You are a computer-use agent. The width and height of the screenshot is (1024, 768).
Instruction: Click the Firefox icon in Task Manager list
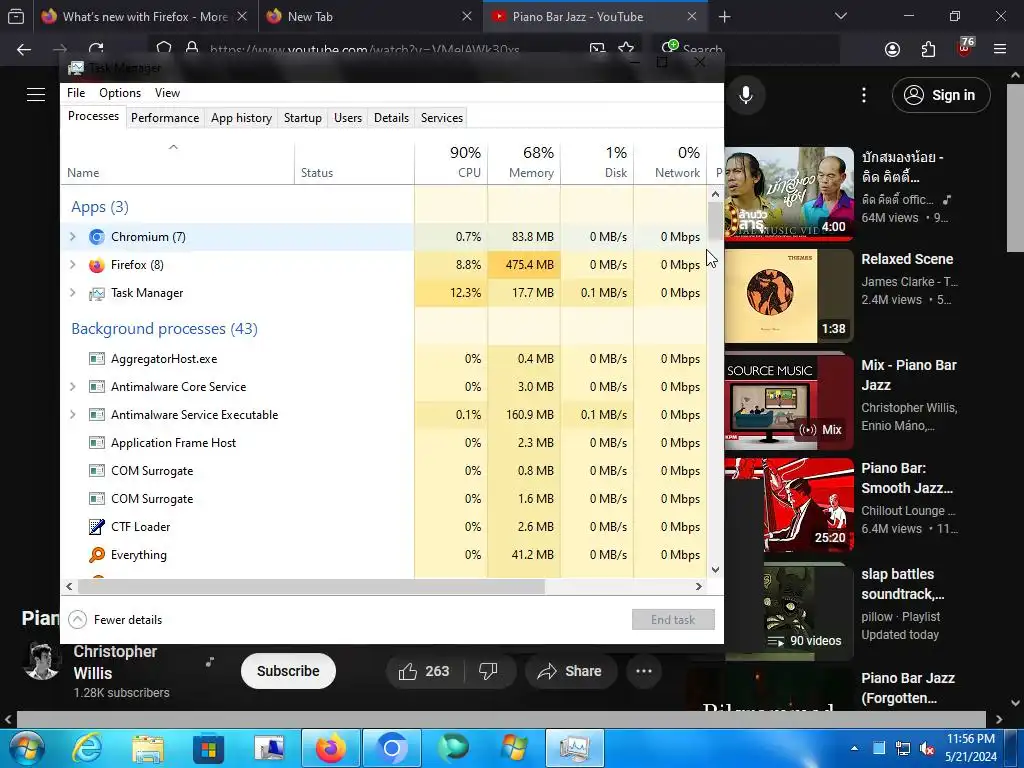(x=97, y=265)
